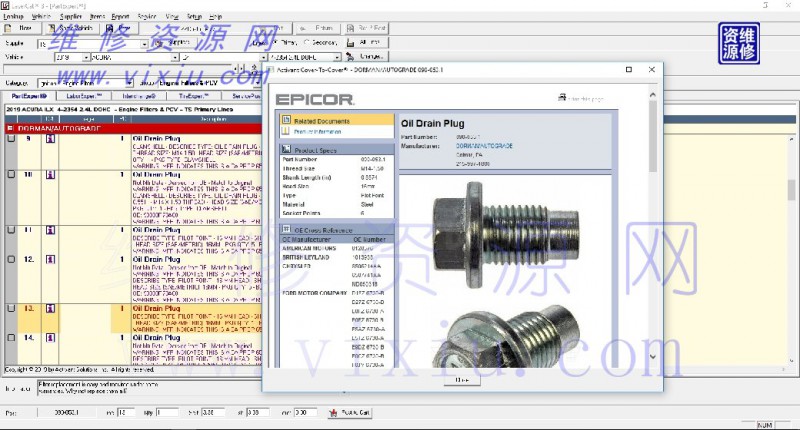The image size is (800, 430).
Task: Click the Save Vehicle toolbar button
Action: pos(71,28)
